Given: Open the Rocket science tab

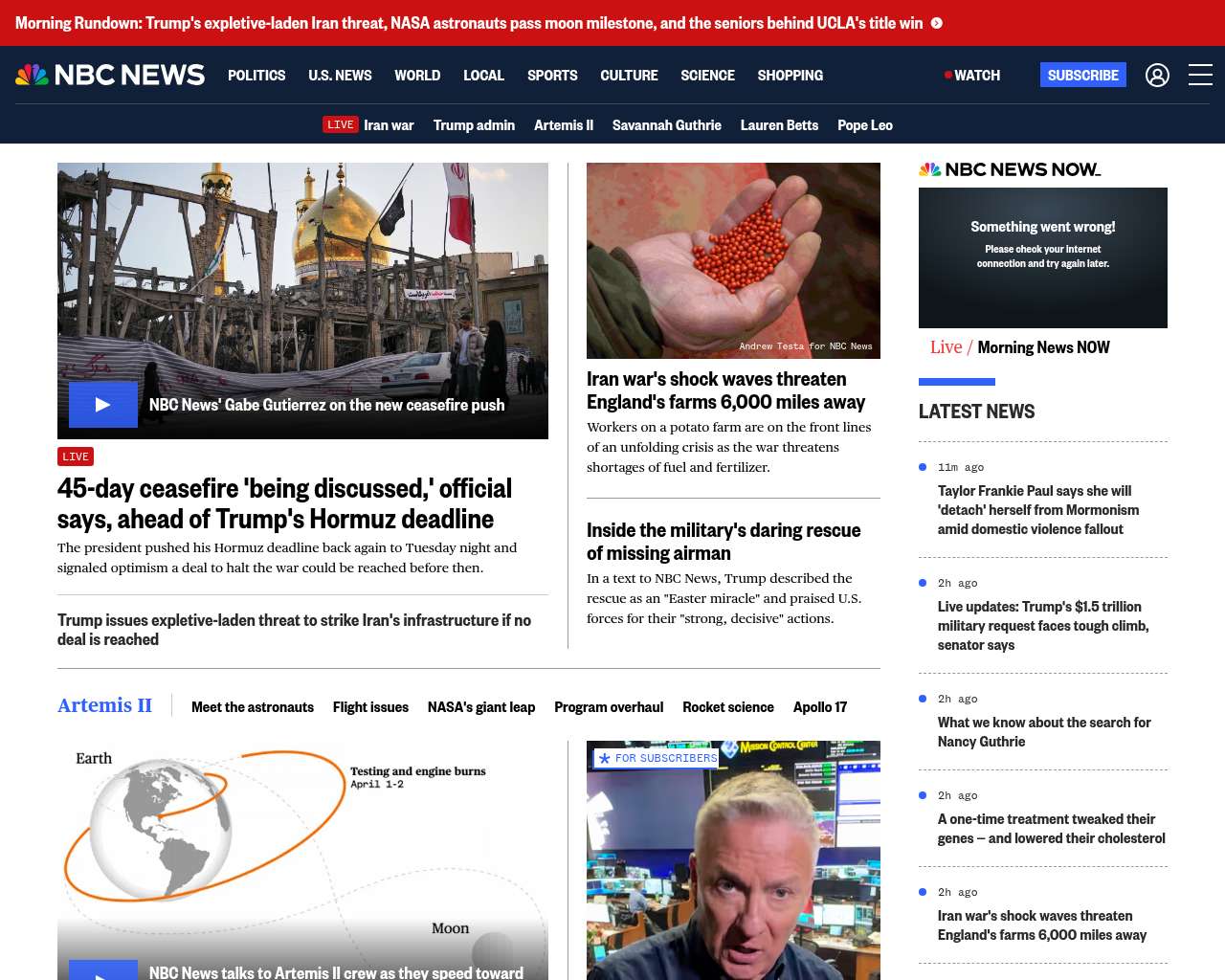Looking at the screenshot, I should (x=728, y=707).
